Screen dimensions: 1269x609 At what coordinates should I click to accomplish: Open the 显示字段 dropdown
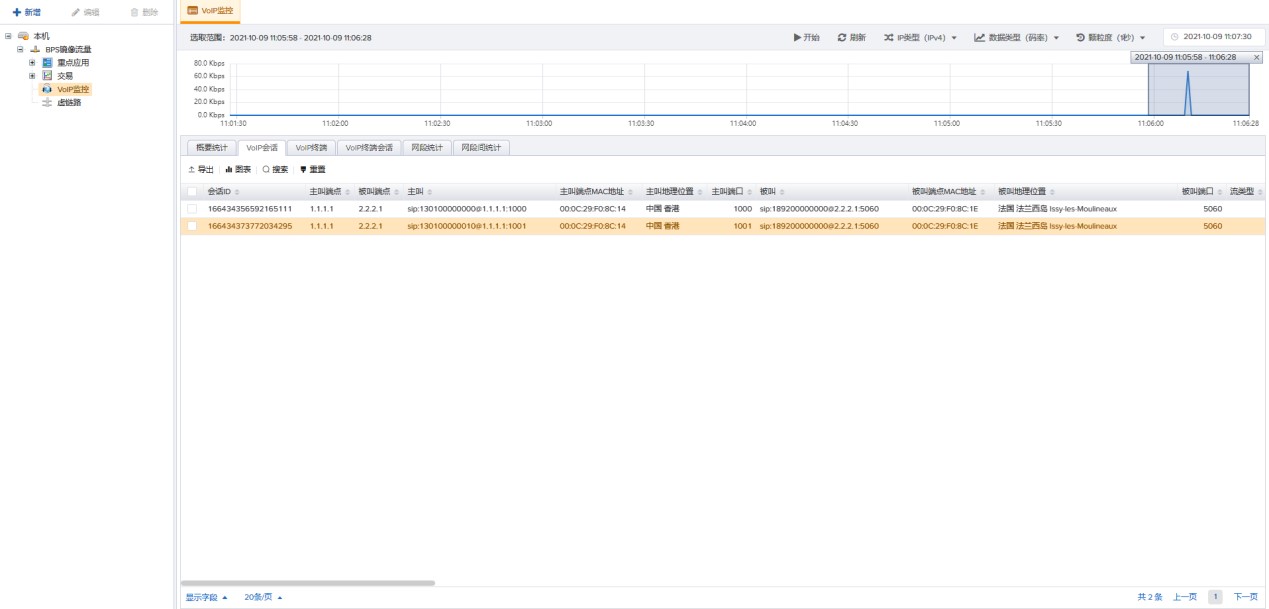[207, 597]
